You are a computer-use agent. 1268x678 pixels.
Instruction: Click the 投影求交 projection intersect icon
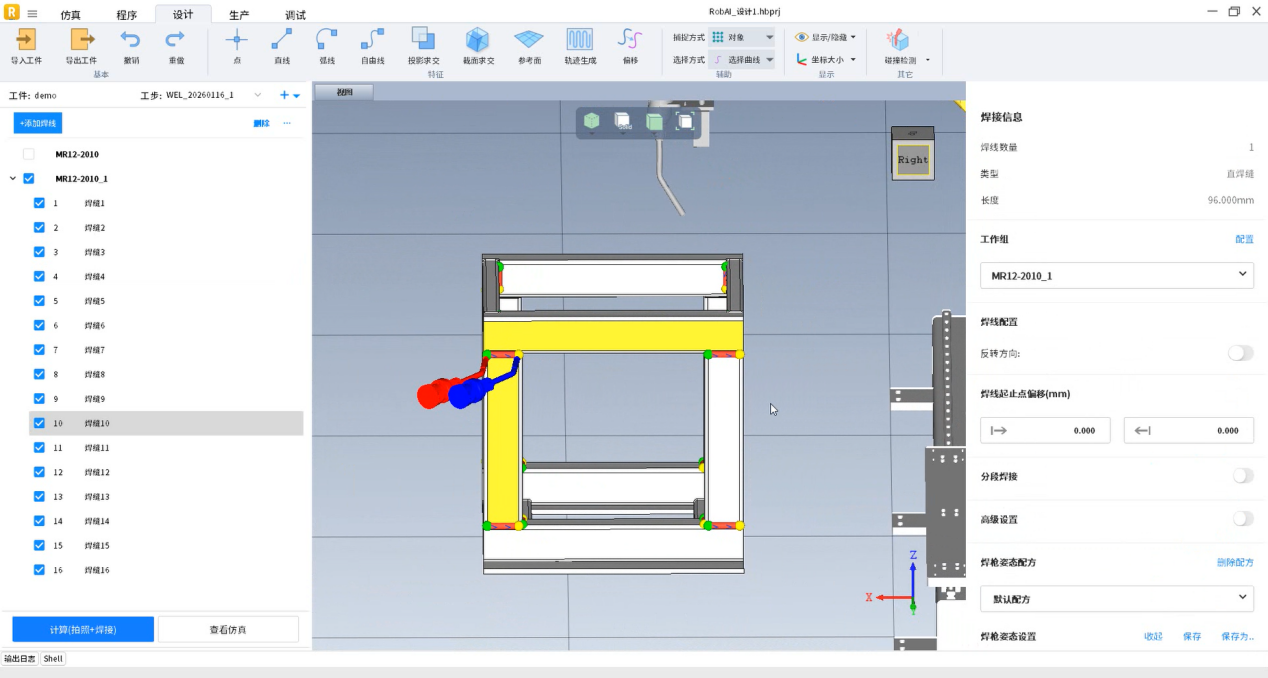[x=423, y=40]
